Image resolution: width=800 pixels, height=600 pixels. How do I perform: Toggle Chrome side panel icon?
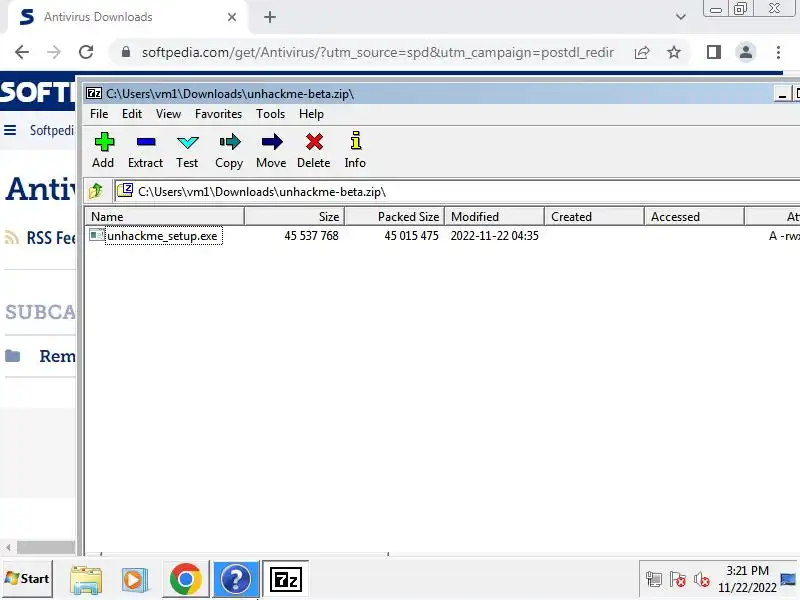(x=714, y=52)
